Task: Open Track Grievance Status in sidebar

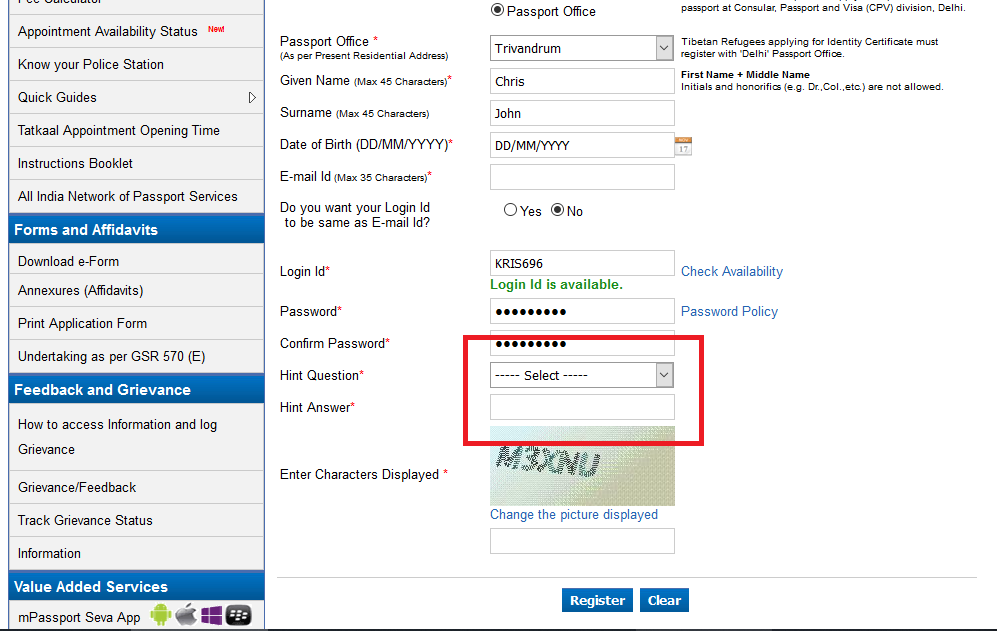Action: [83, 520]
